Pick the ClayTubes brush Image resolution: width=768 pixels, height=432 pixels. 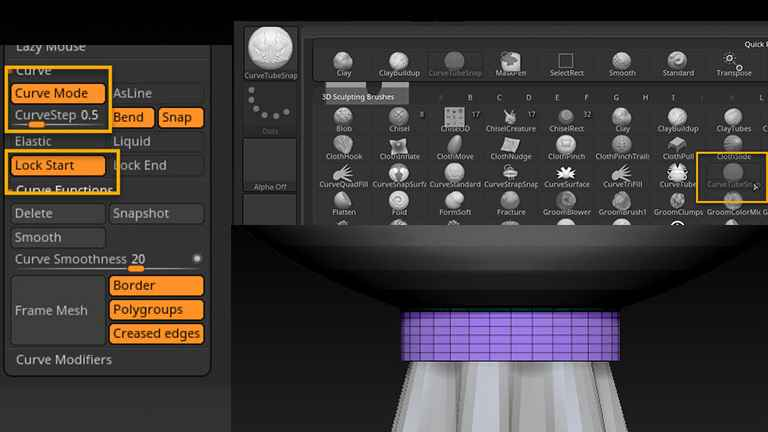pyautogui.click(x=733, y=120)
